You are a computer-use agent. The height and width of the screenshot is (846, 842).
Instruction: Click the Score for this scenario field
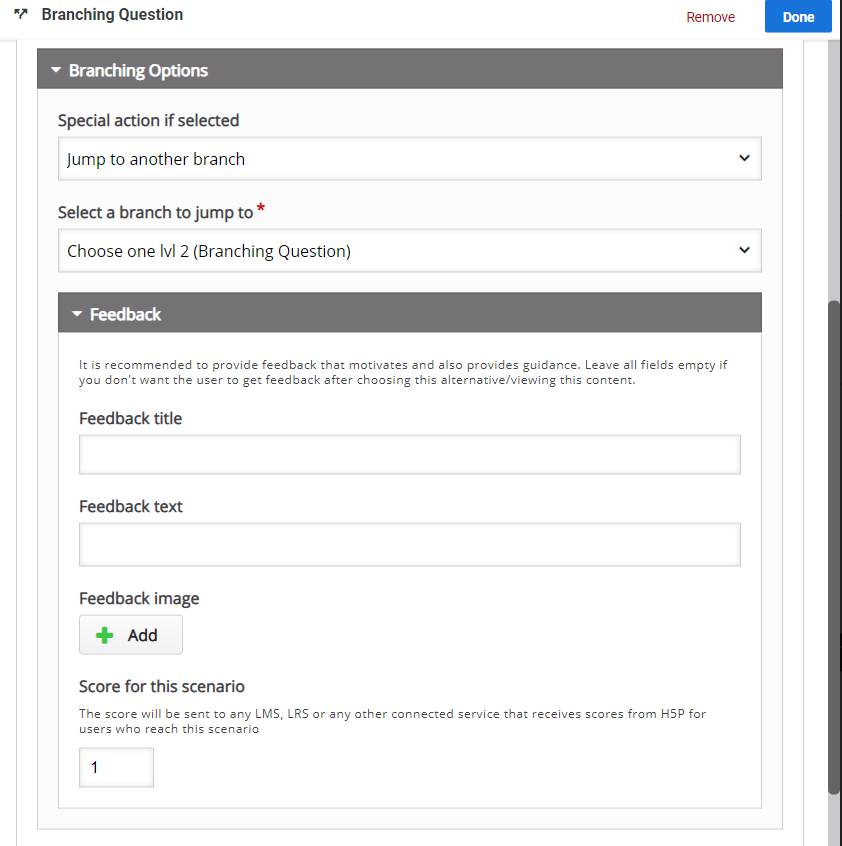117,767
